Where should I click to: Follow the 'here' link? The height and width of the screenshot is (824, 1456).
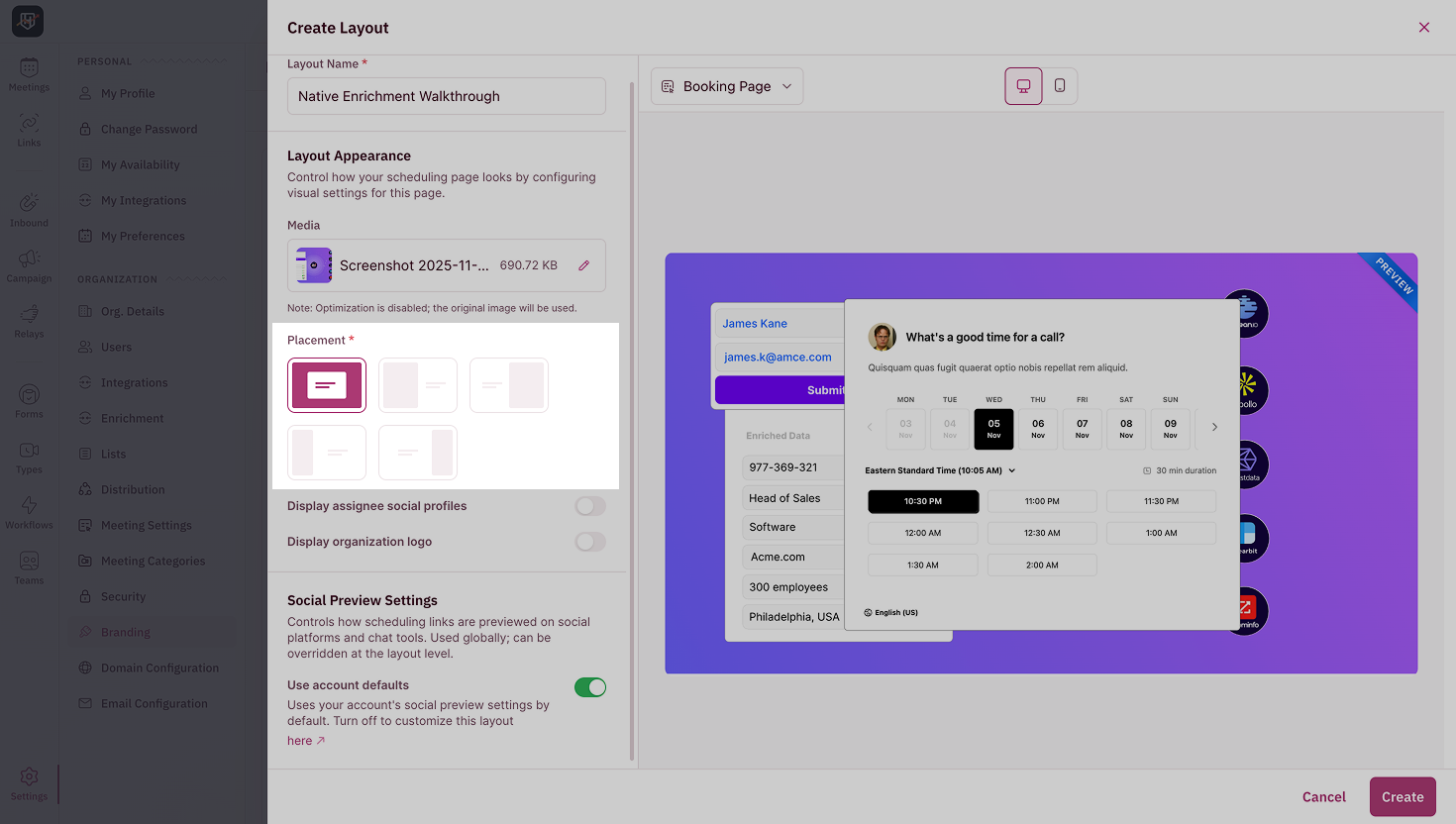point(306,741)
